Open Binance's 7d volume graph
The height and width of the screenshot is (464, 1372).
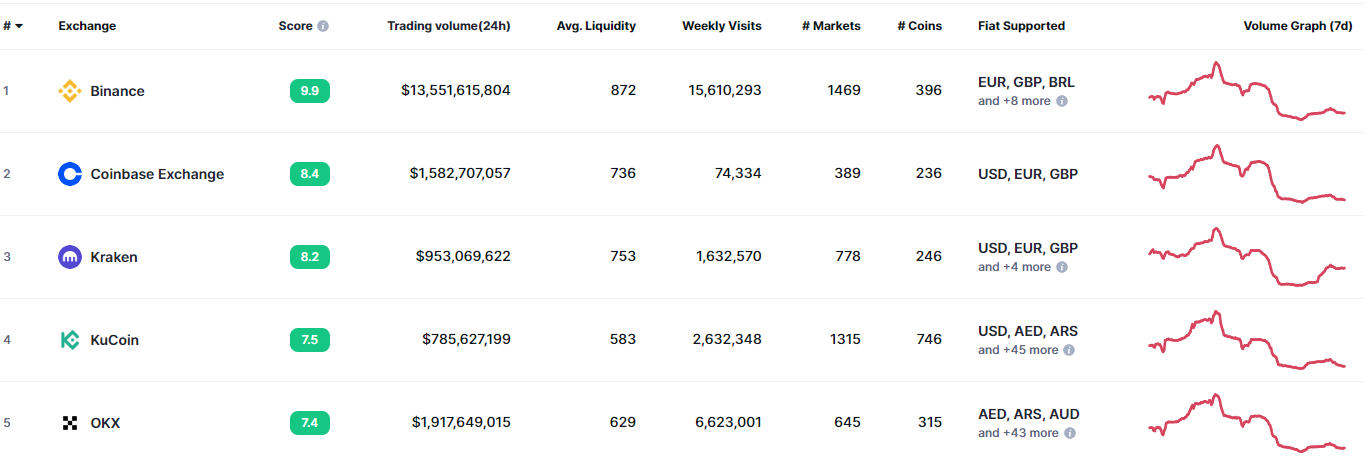click(1246, 91)
